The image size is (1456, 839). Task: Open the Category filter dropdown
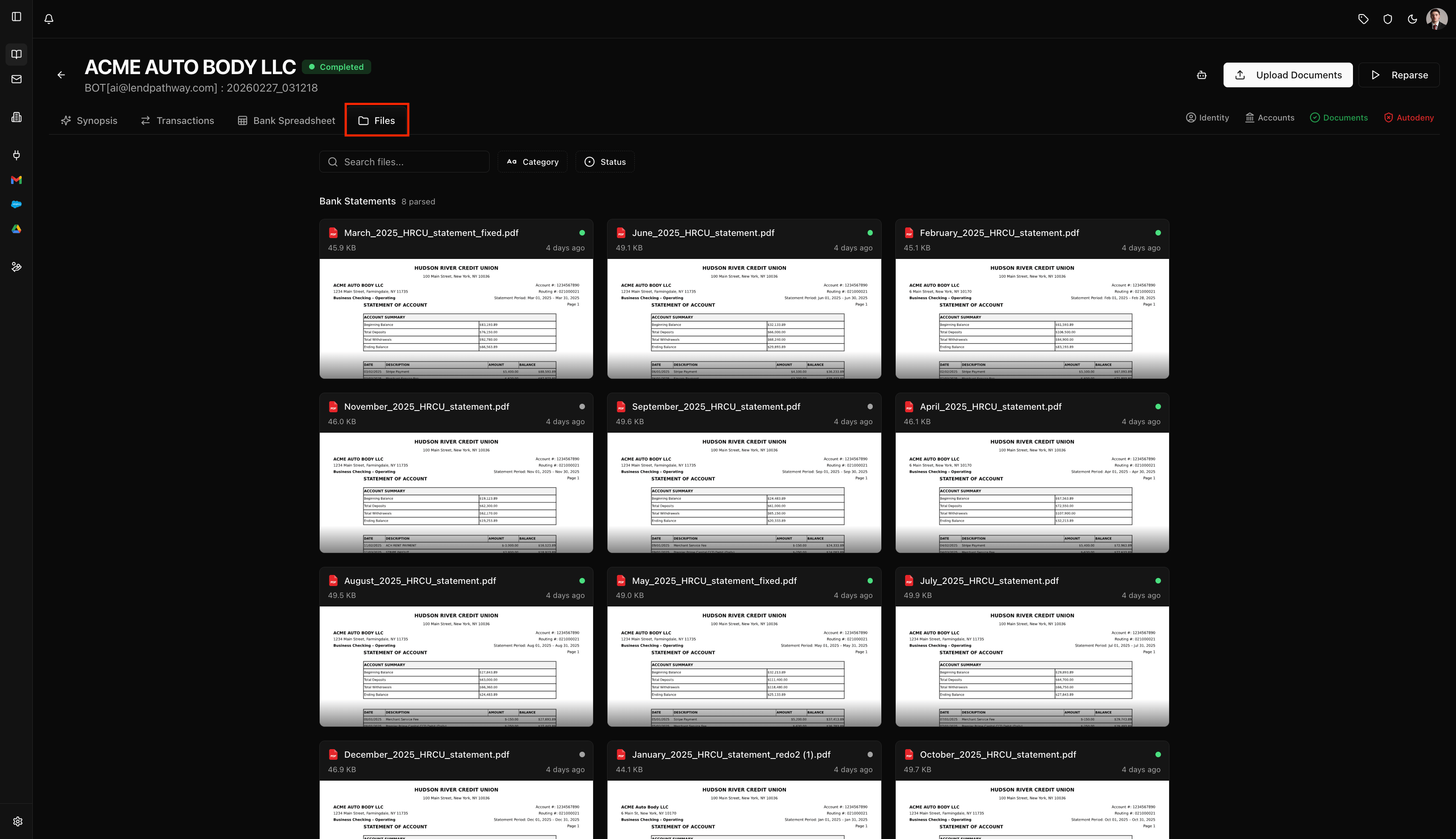(532, 162)
